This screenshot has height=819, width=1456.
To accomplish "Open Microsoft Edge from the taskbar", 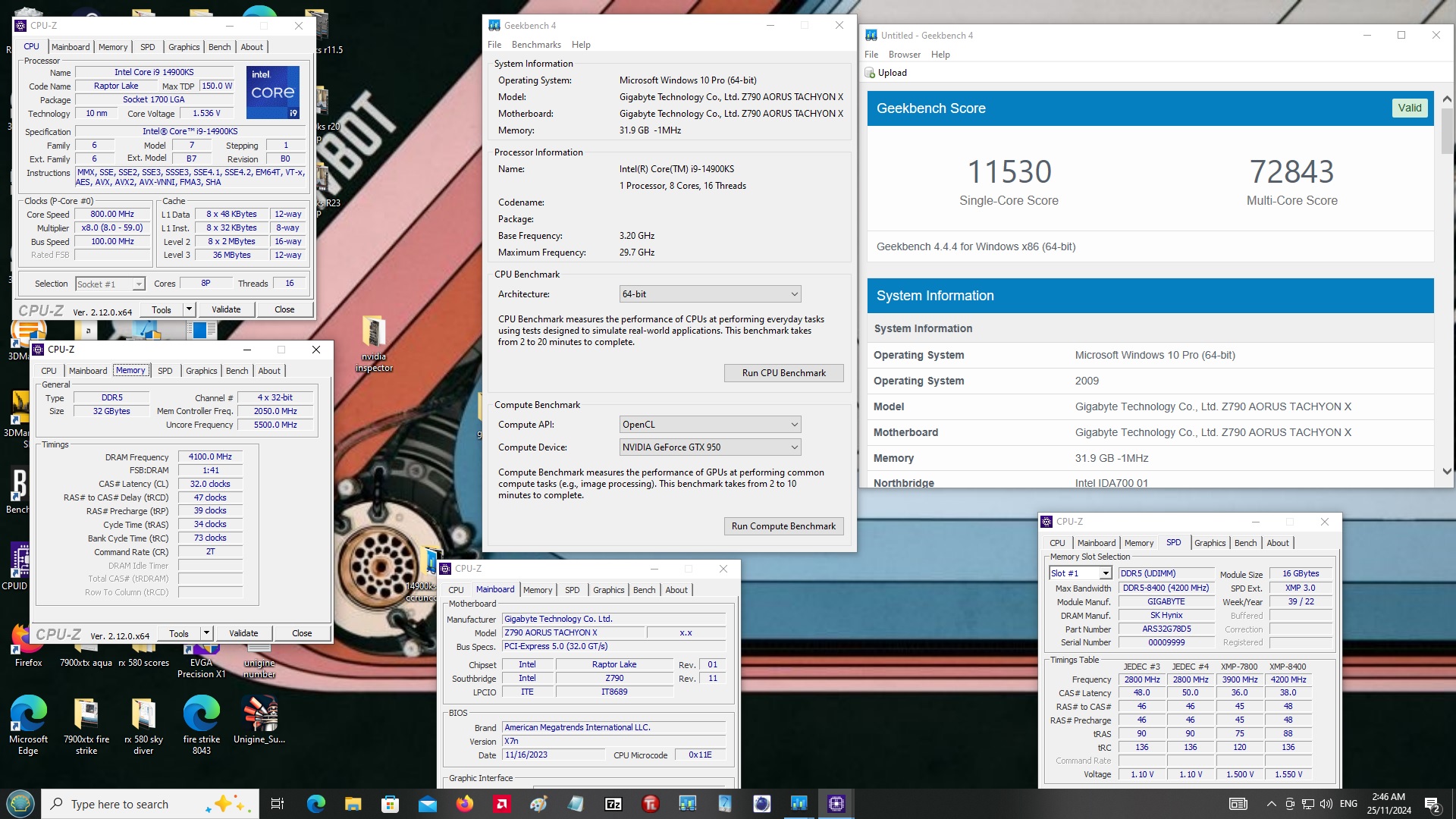I will [x=315, y=804].
